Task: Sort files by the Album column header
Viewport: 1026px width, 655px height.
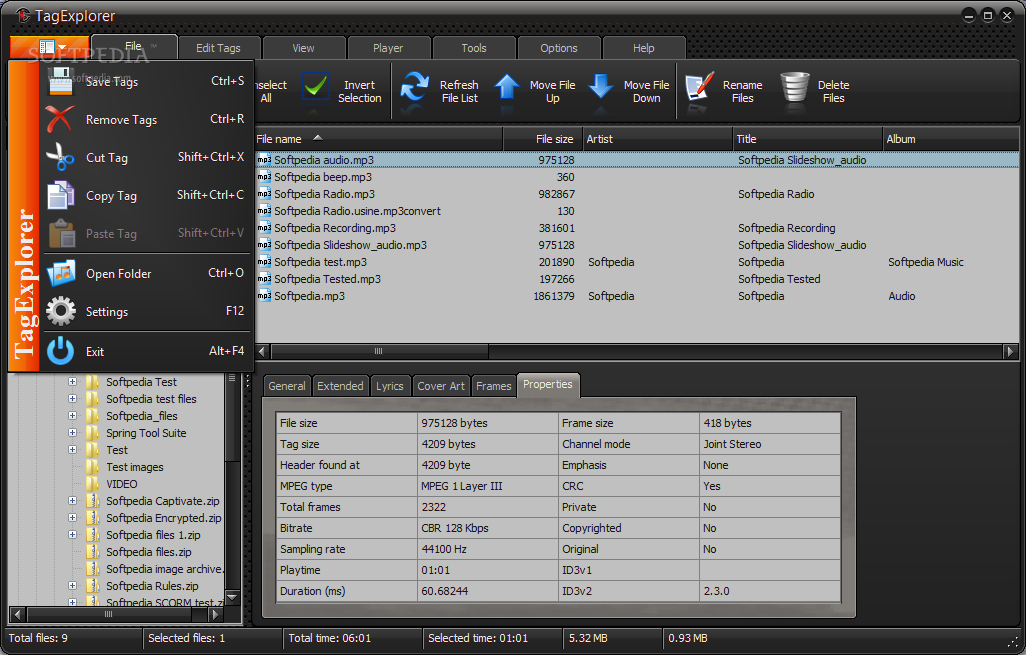Action: coord(951,139)
